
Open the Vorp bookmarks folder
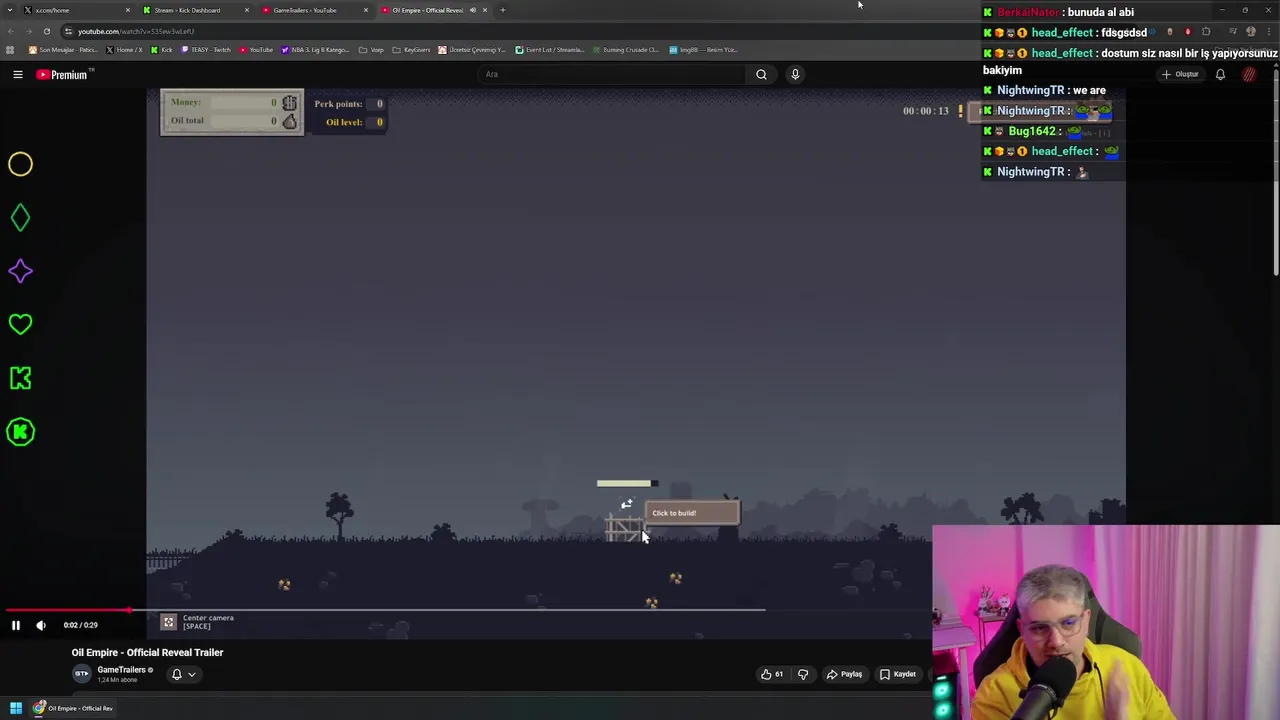[371, 50]
